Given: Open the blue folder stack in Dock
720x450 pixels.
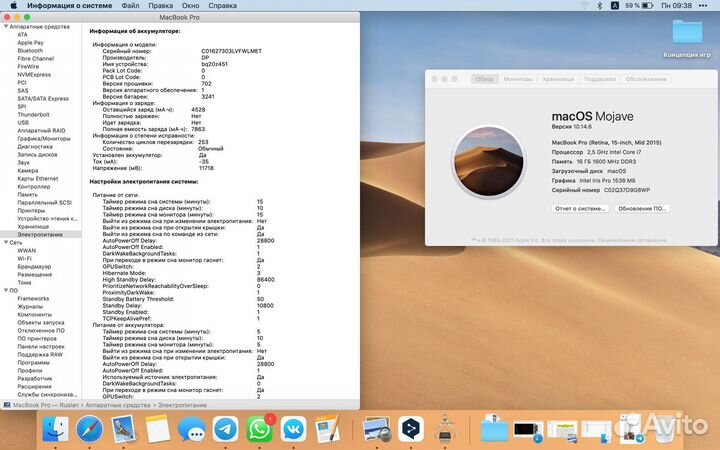Looking at the screenshot, I should (494, 428).
